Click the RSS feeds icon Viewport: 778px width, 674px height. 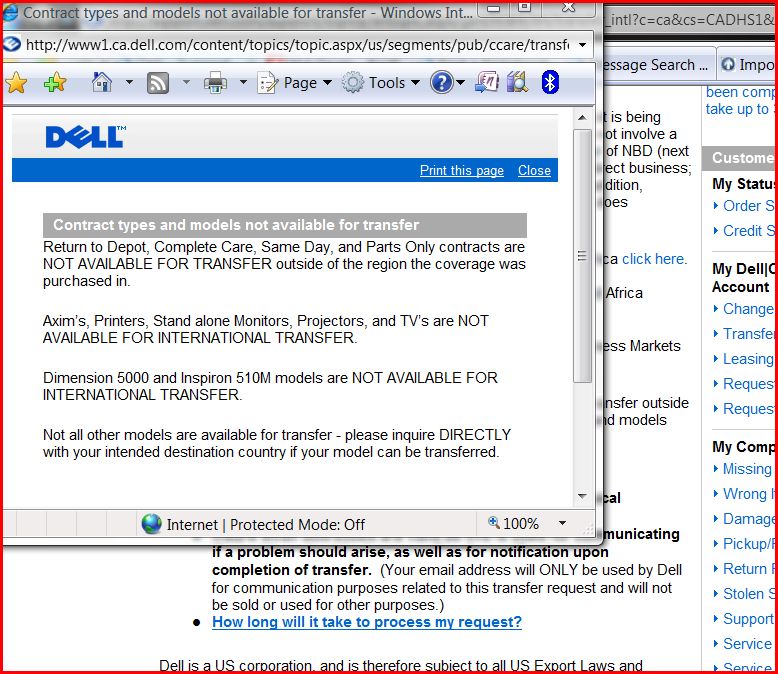[x=158, y=83]
